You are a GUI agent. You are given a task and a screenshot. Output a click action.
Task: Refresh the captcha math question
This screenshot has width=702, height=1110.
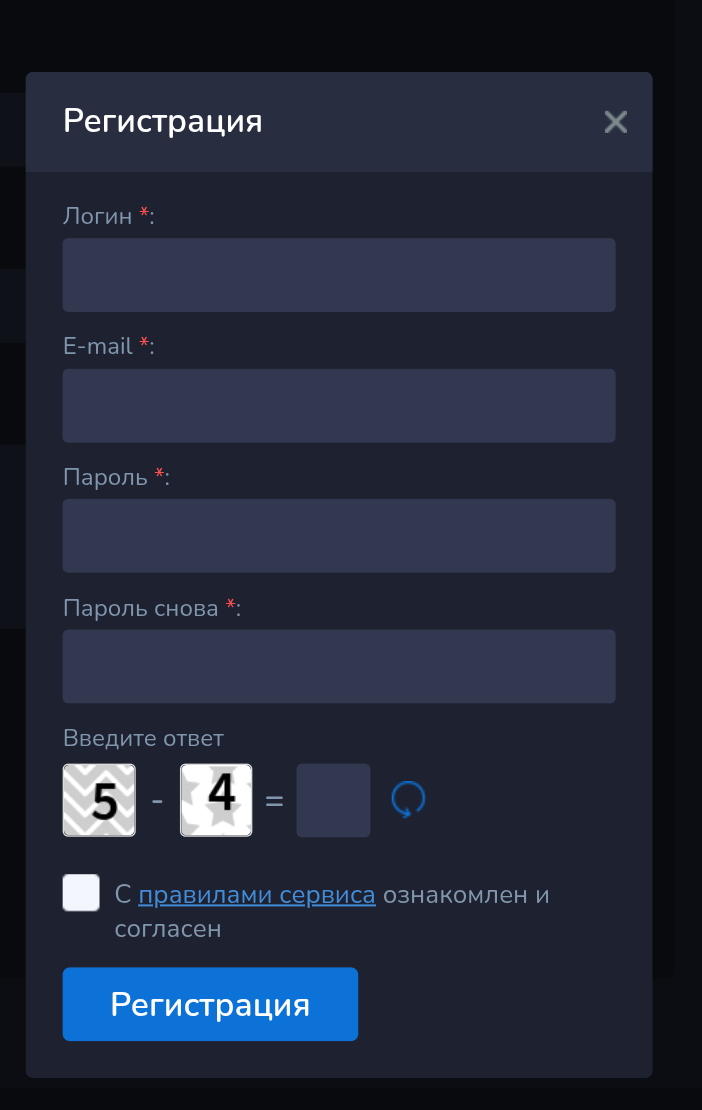(x=408, y=800)
